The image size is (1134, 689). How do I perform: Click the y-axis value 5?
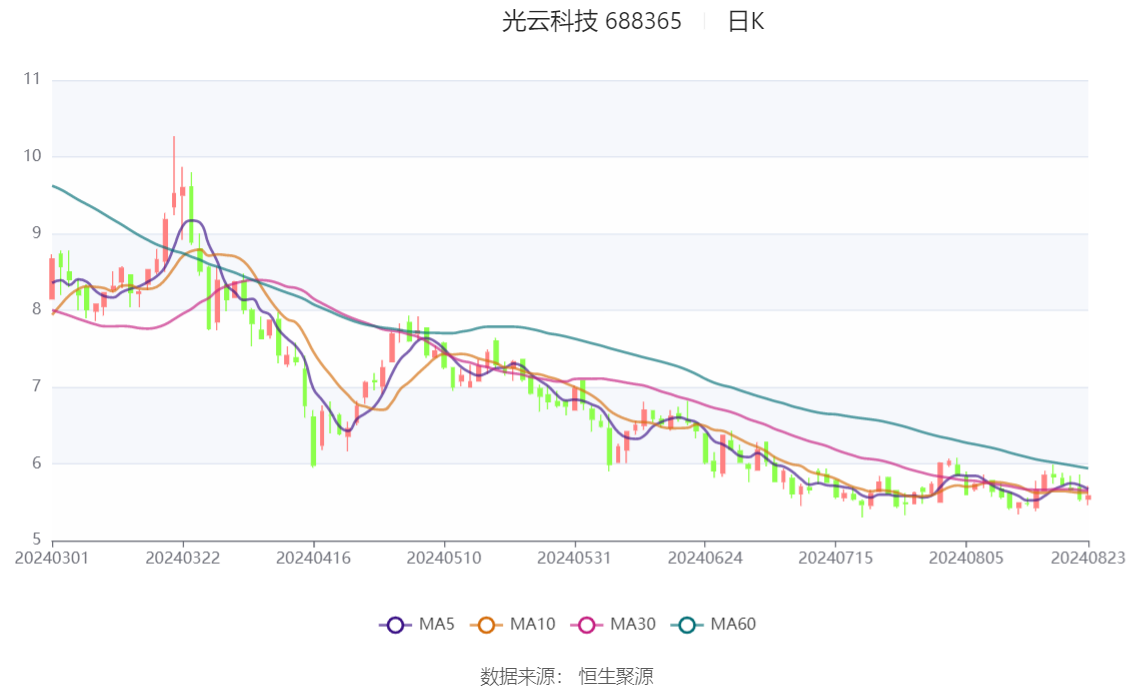pyautogui.click(x=36, y=539)
